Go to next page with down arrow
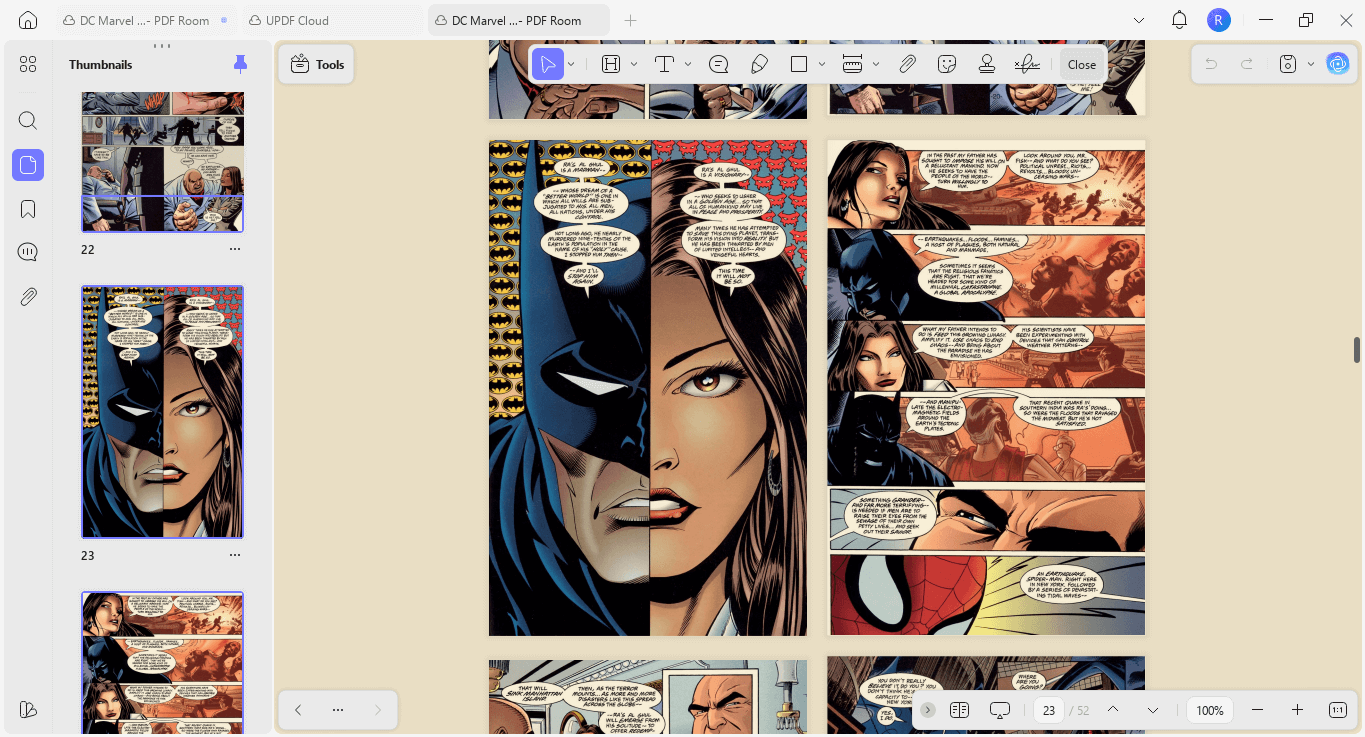 [x=1153, y=710]
